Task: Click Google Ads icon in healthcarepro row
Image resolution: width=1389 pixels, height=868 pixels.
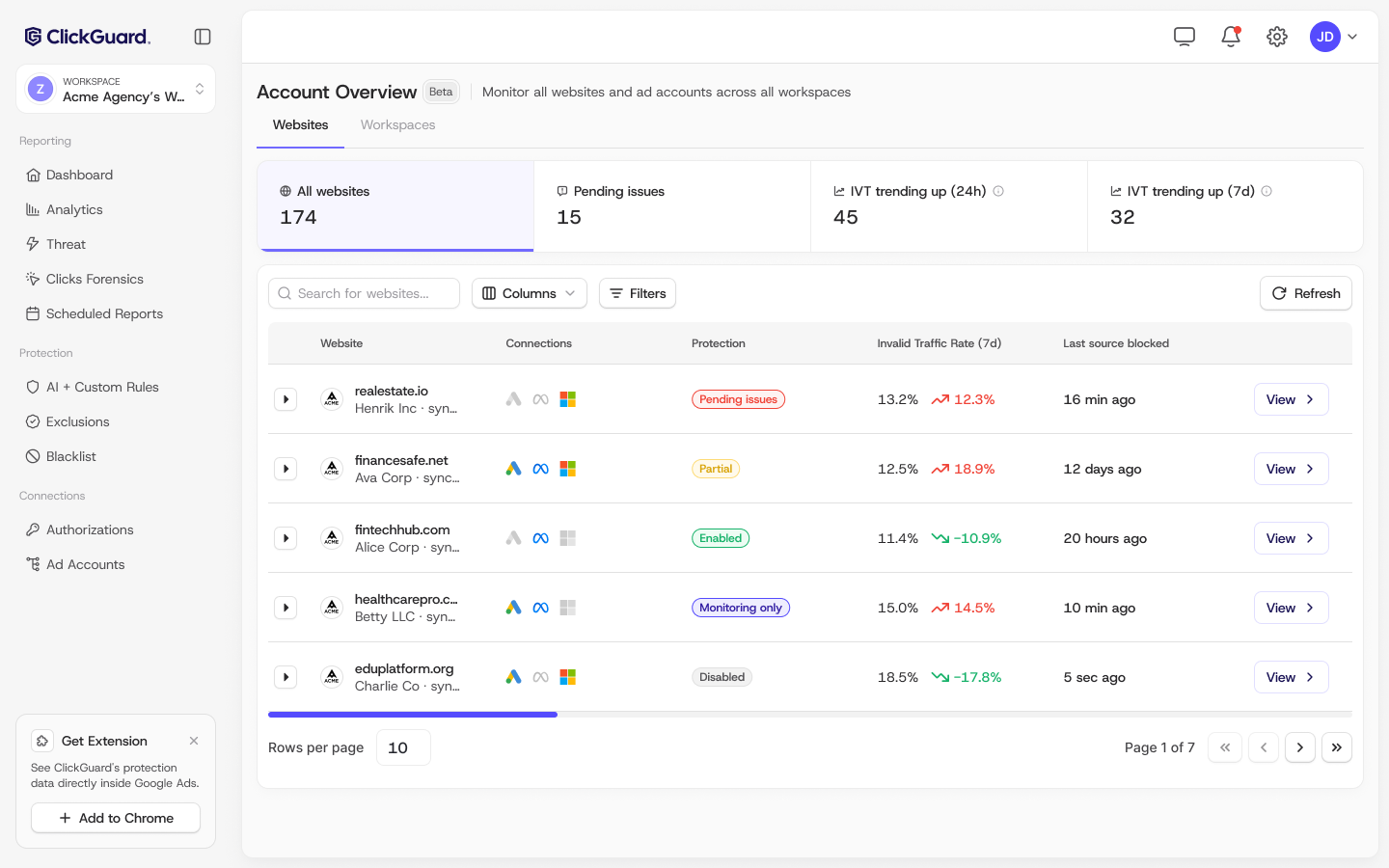Action: click(x=514, y=608)
